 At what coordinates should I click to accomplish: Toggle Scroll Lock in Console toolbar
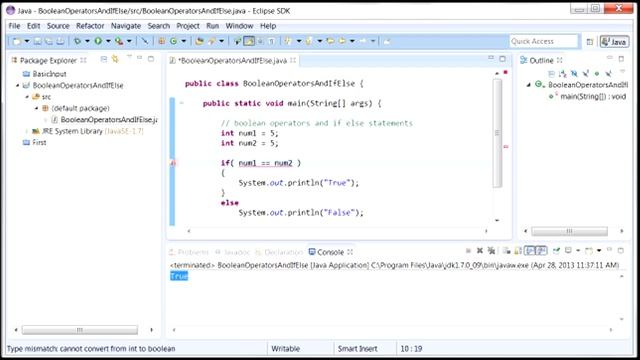pyautogui.click(x=518, y=251)
